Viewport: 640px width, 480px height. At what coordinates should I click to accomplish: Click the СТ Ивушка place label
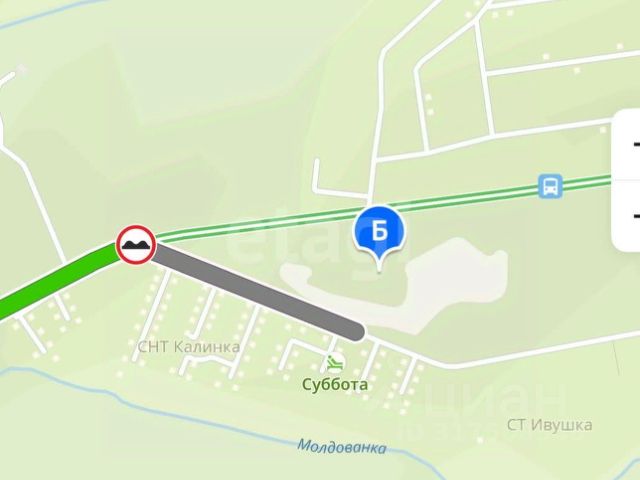point(549,425)
